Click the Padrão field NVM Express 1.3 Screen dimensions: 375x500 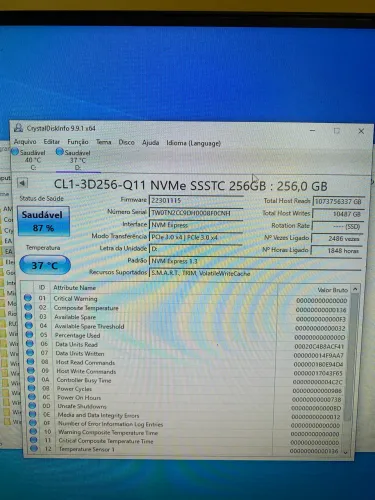(x=255, y=261)
